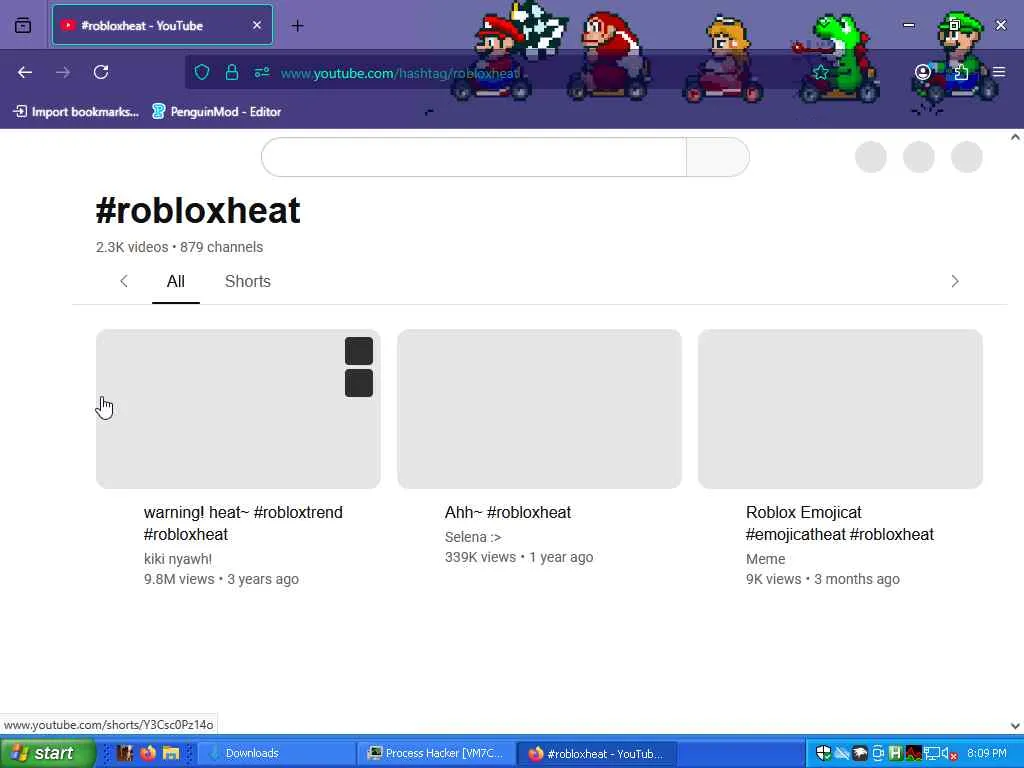
Task: Select the All tab
Action: click(176, 281)
